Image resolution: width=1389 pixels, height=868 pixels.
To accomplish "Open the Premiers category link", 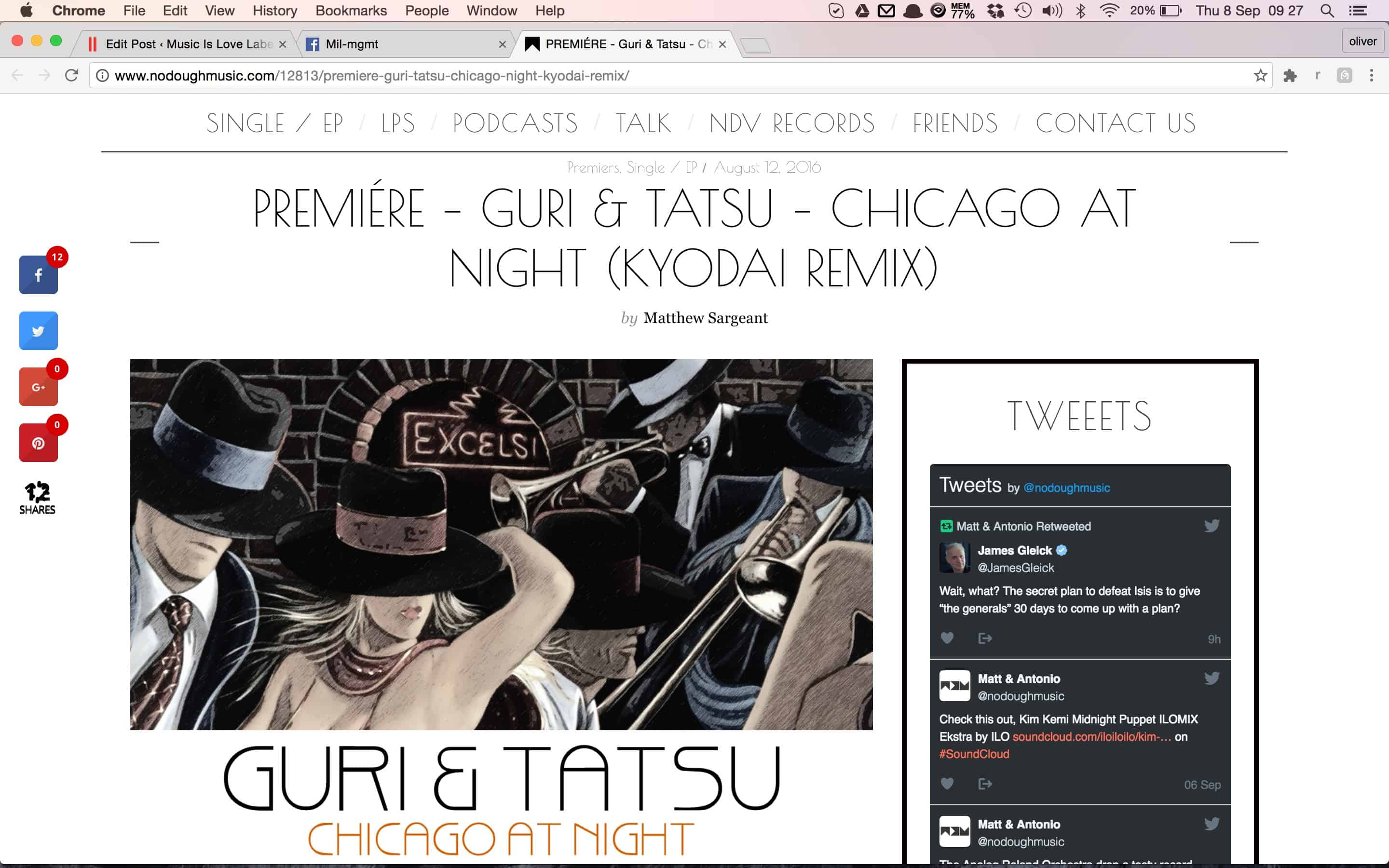I will [594, 167].
